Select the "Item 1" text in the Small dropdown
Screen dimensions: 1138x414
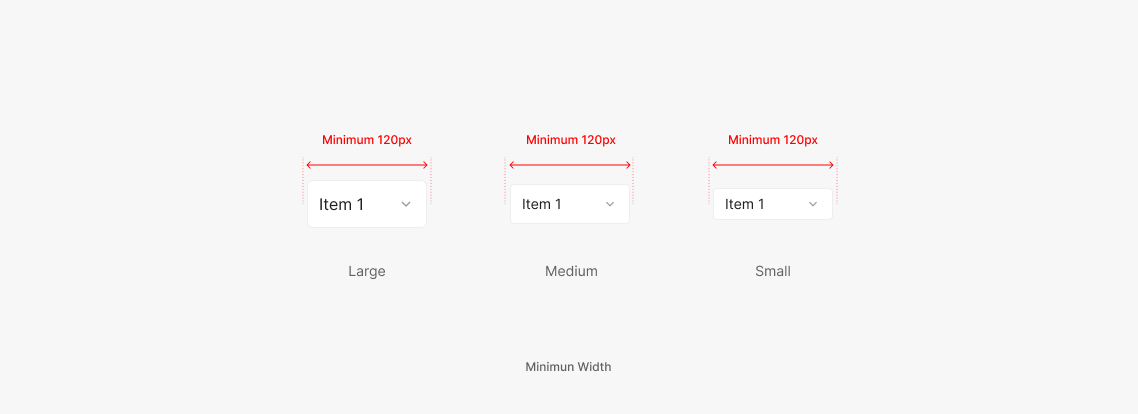(x=745, y=204)
